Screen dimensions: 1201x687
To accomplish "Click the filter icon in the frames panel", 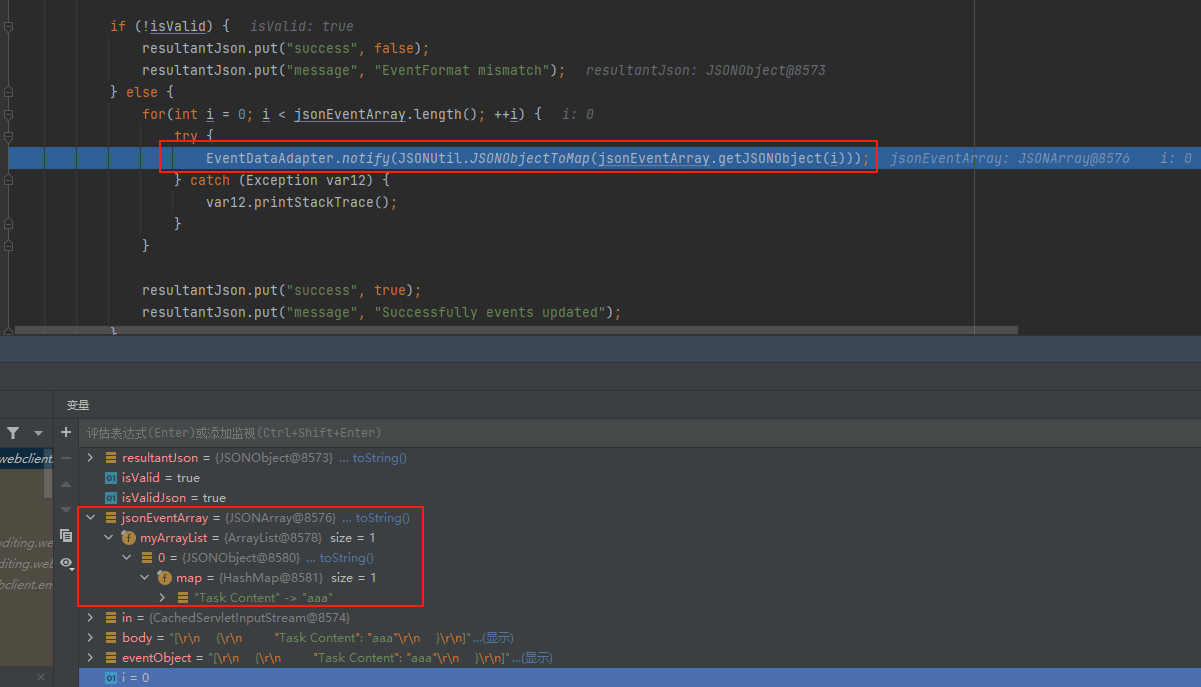I will click(x=13, y=433).
